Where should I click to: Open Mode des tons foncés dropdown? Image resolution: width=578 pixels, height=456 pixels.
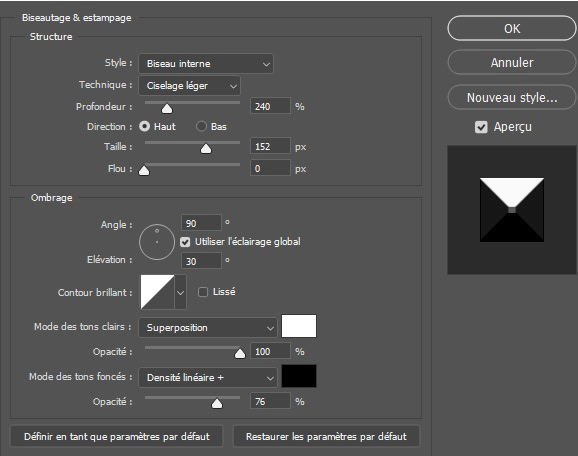coord(208,377)
